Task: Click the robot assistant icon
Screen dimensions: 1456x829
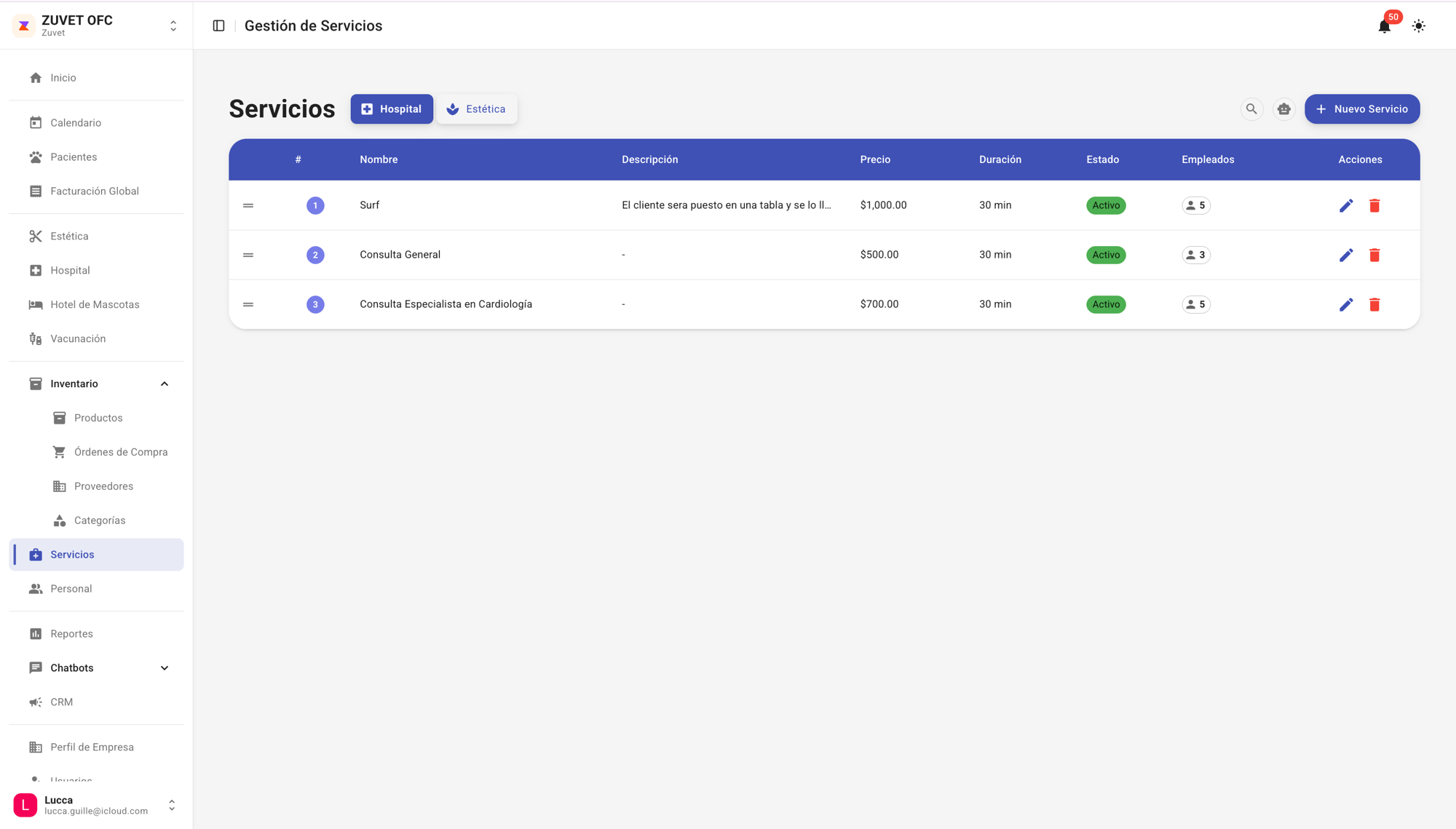Action: click(1283, 109)
